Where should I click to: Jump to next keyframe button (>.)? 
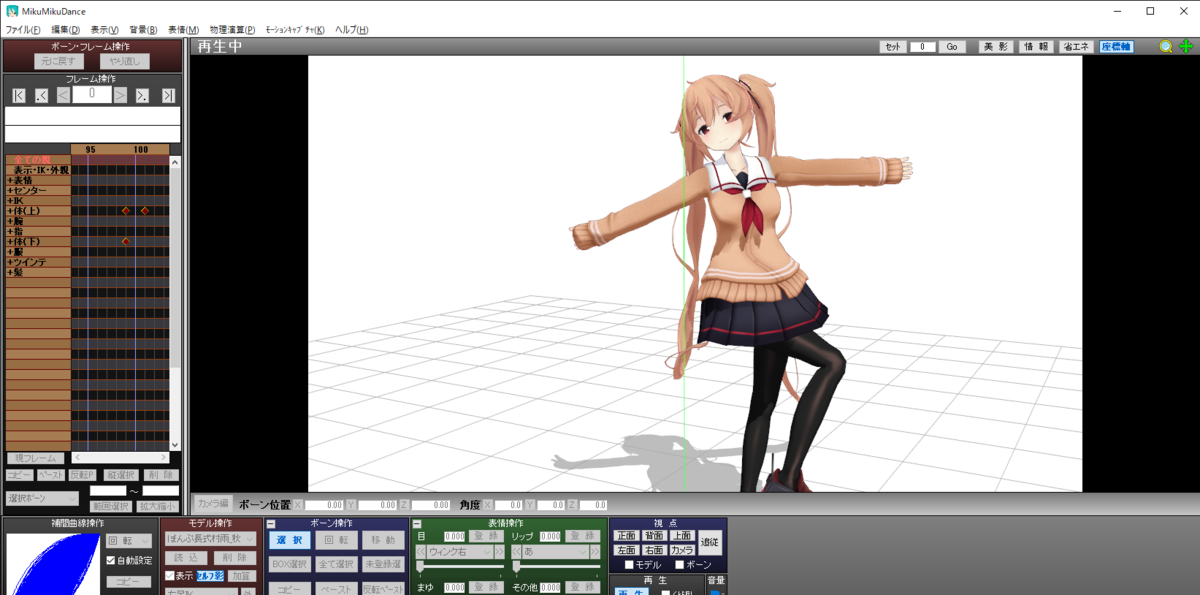click(142, 95)
